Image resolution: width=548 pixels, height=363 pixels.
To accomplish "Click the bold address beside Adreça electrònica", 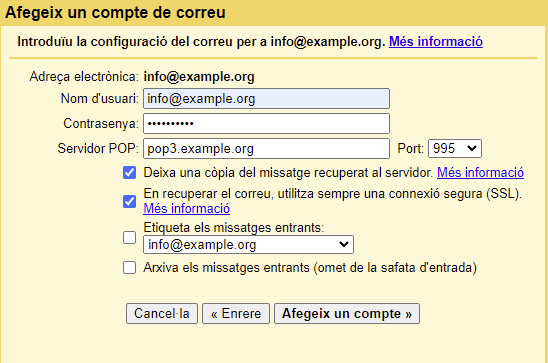I will click(199, 77).
